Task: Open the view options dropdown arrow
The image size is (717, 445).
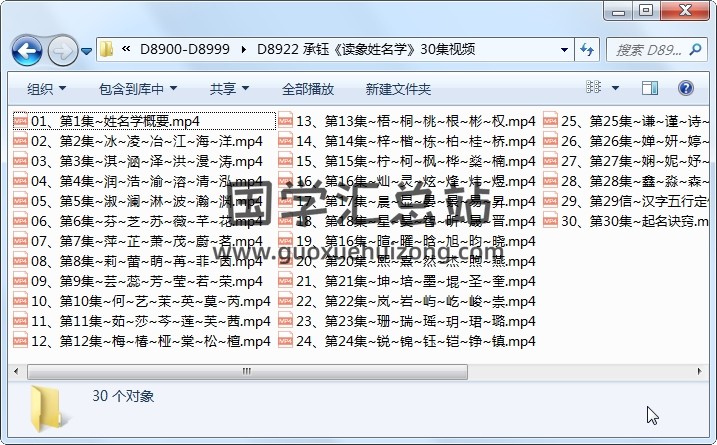Action: (615, 88)
